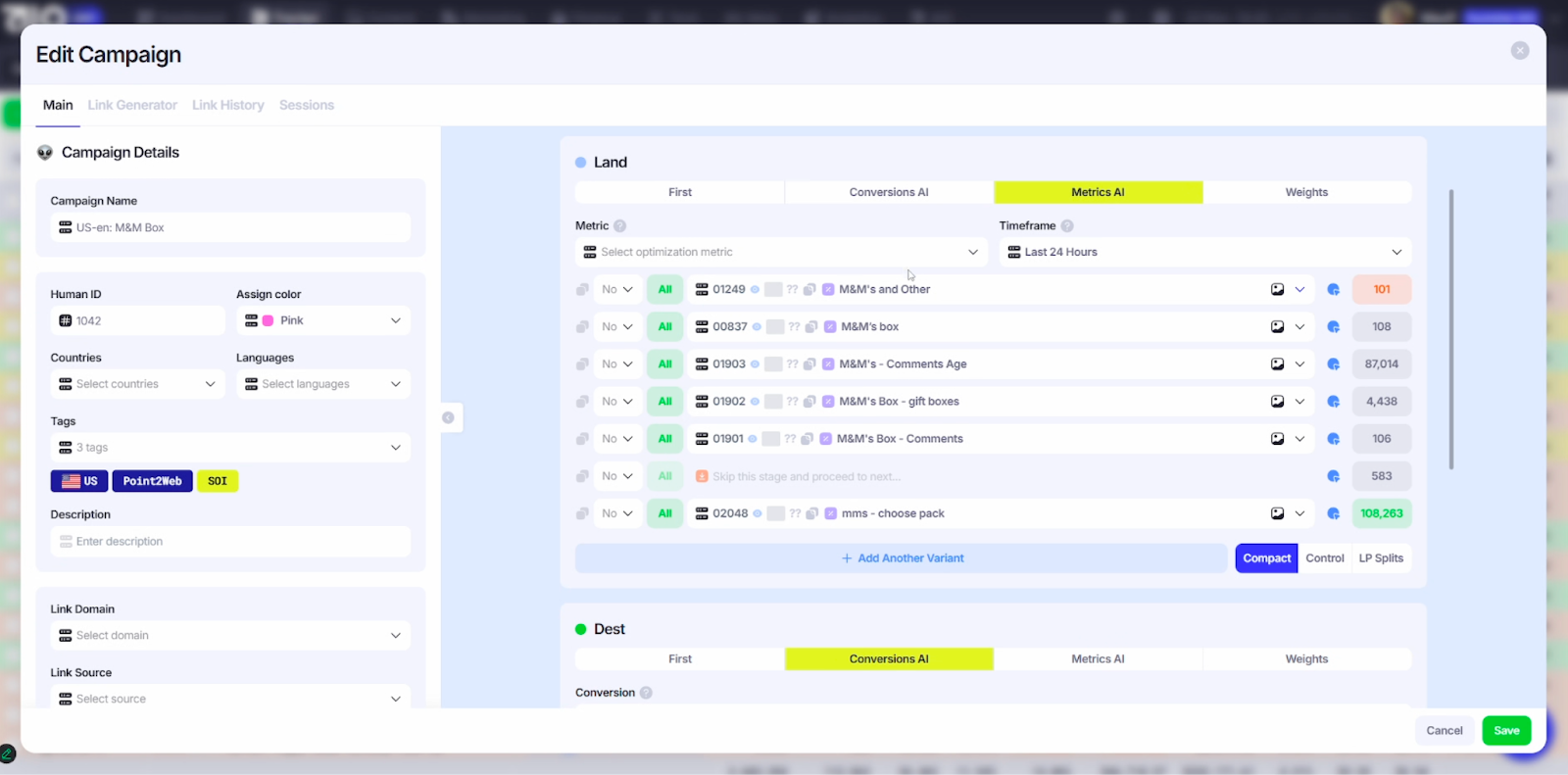The width and height of the screenshot is (1568, 775).
Task: Toggle the All button on the skip stage row
Action: pyautogui.click(x=664, y=476)
